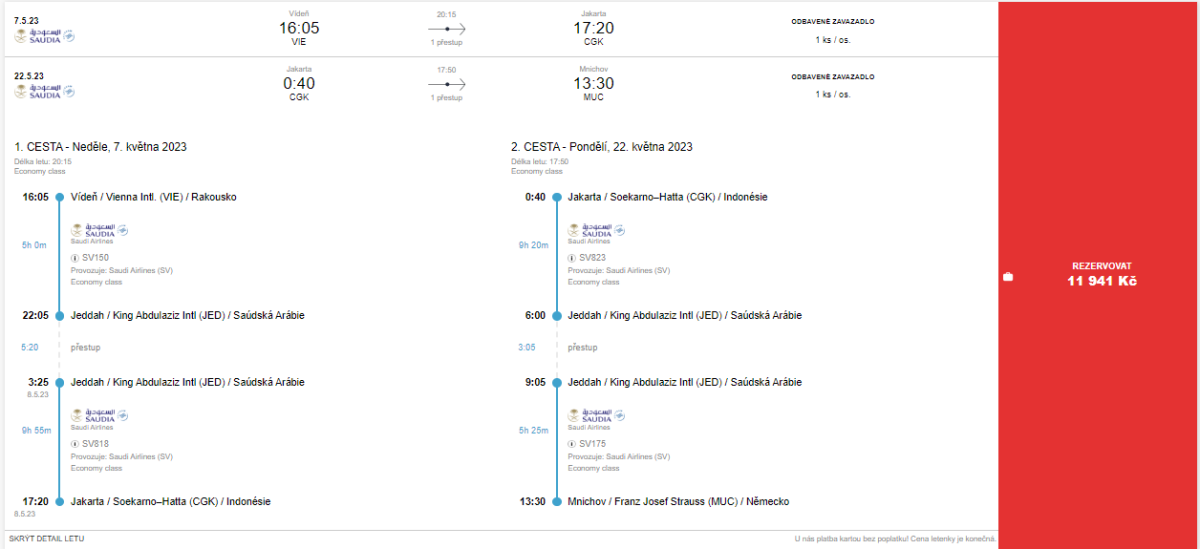This screenshot has width=1200, height=549.
Task: Click the '1 přestup' label on the Jakarta–Munich row
Action: pyautogui.click(x=446, y=98)
